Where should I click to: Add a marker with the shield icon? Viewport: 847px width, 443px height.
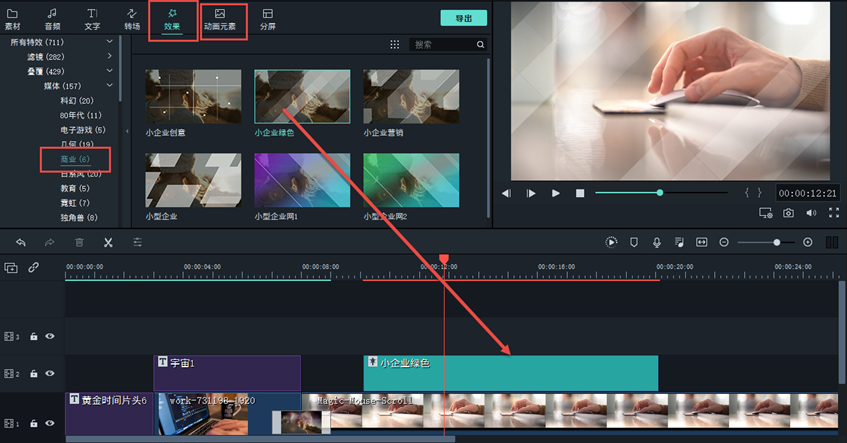(x=634, y=243)
